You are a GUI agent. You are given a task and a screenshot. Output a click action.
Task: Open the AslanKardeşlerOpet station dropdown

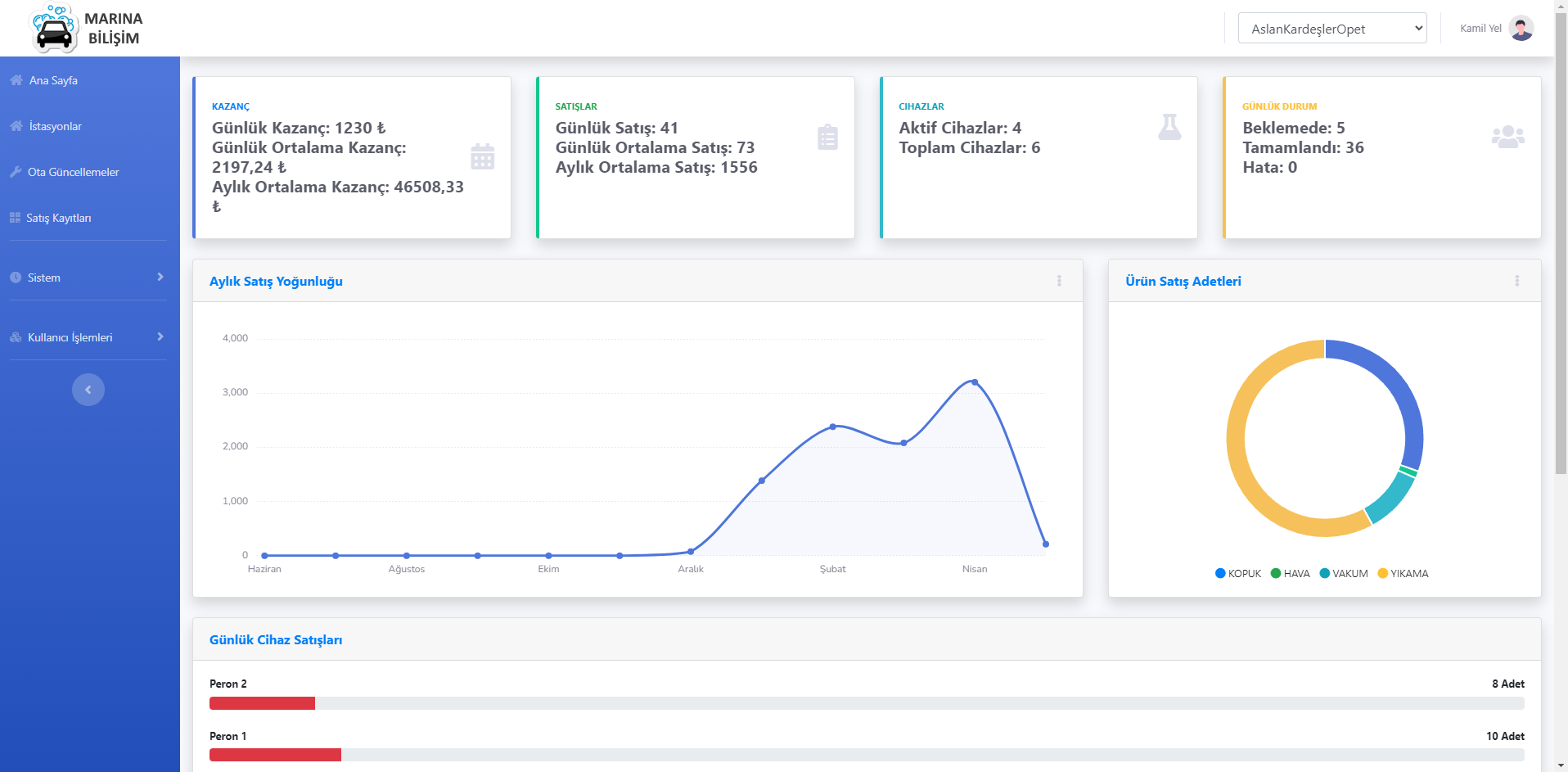pyautogui.click(x=1331, y=29)
